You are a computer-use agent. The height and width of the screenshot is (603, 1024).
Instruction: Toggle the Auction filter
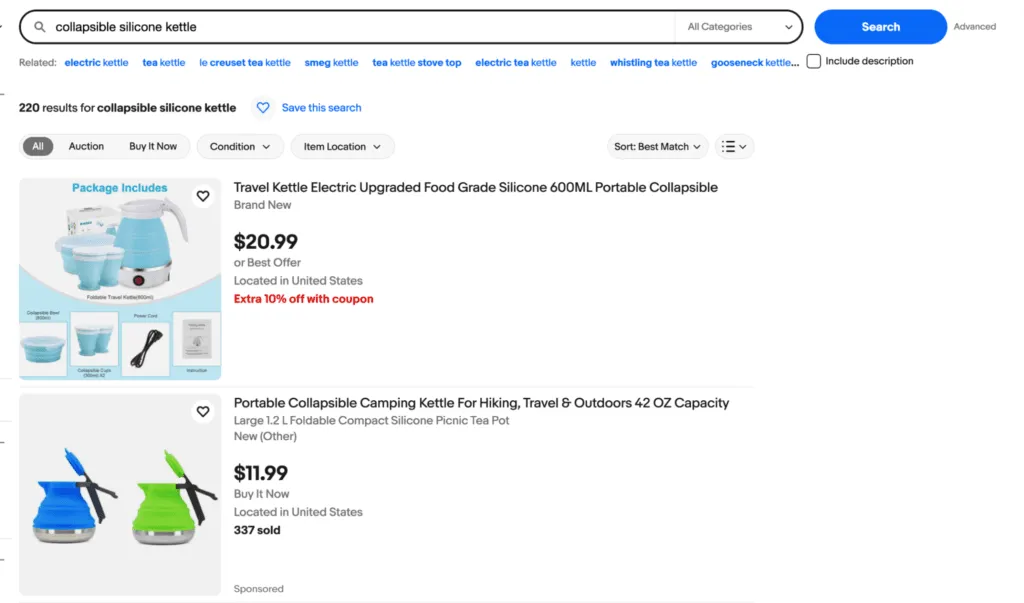click(86, 146)
